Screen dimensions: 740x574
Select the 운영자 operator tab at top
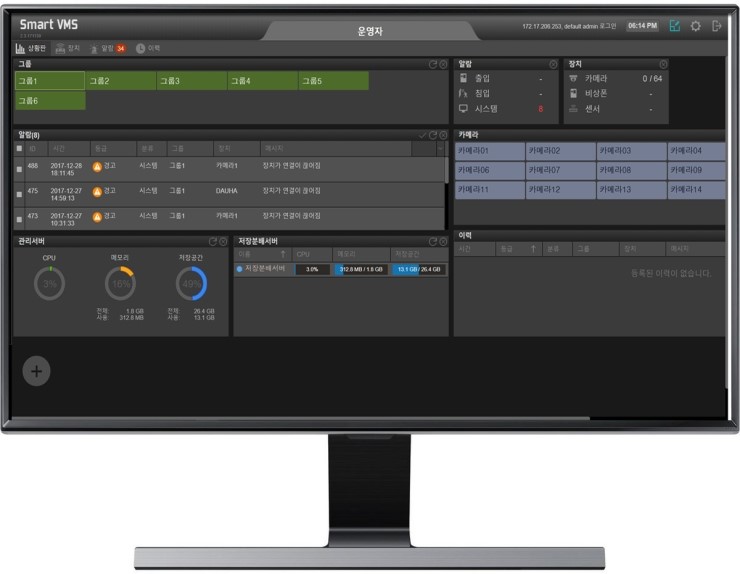[x=370, y=31]
